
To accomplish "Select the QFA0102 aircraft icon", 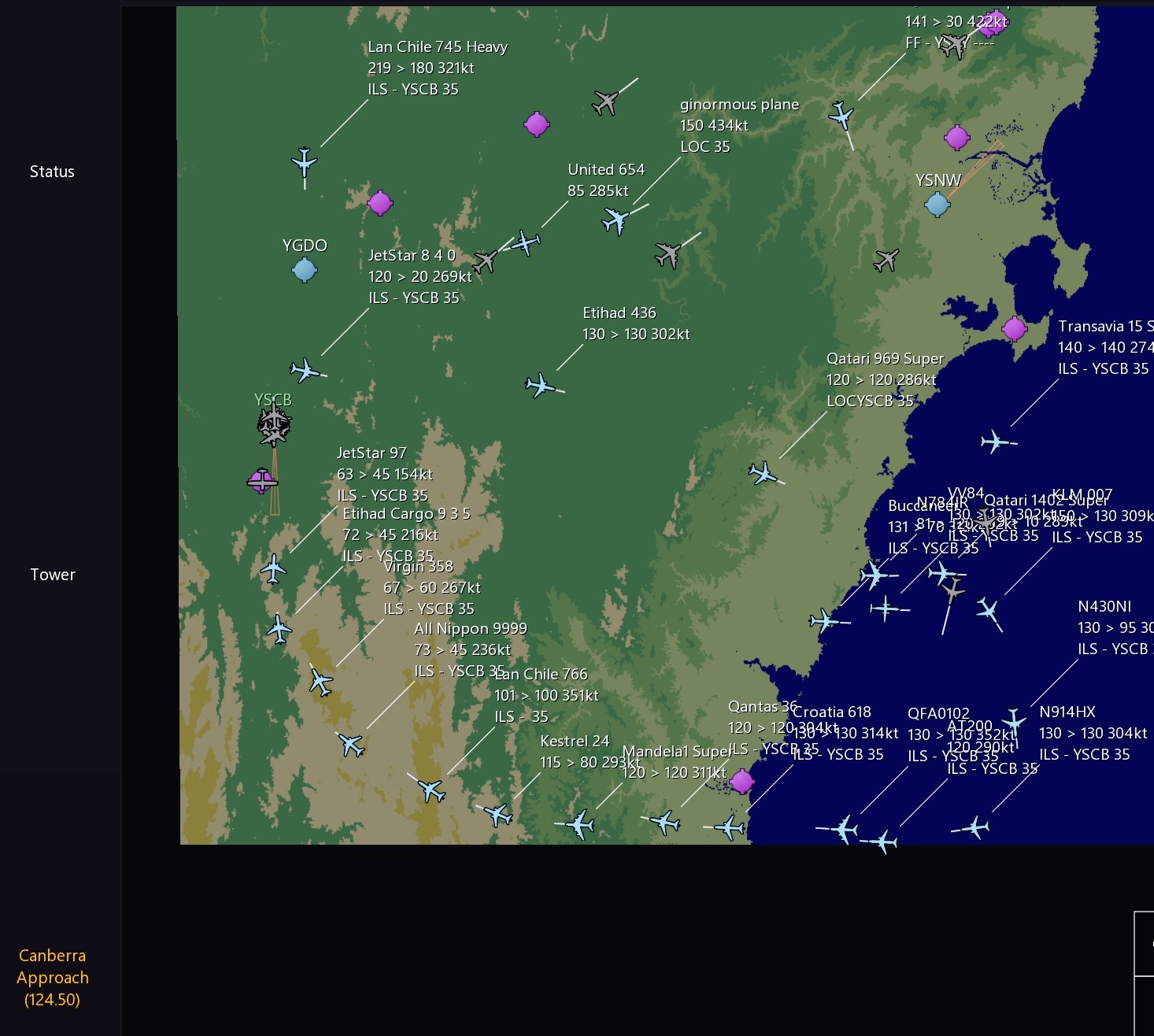I will [x=844, y=829].
